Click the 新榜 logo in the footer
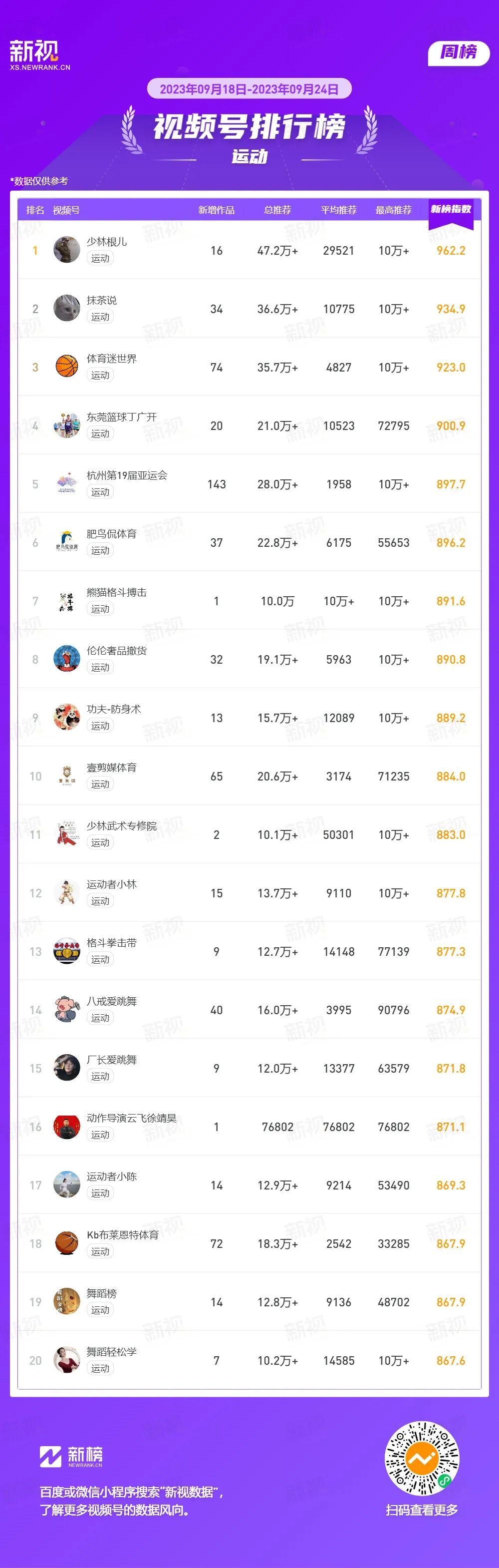The width and height of the screenshot is (499, 1568). 71,1457
